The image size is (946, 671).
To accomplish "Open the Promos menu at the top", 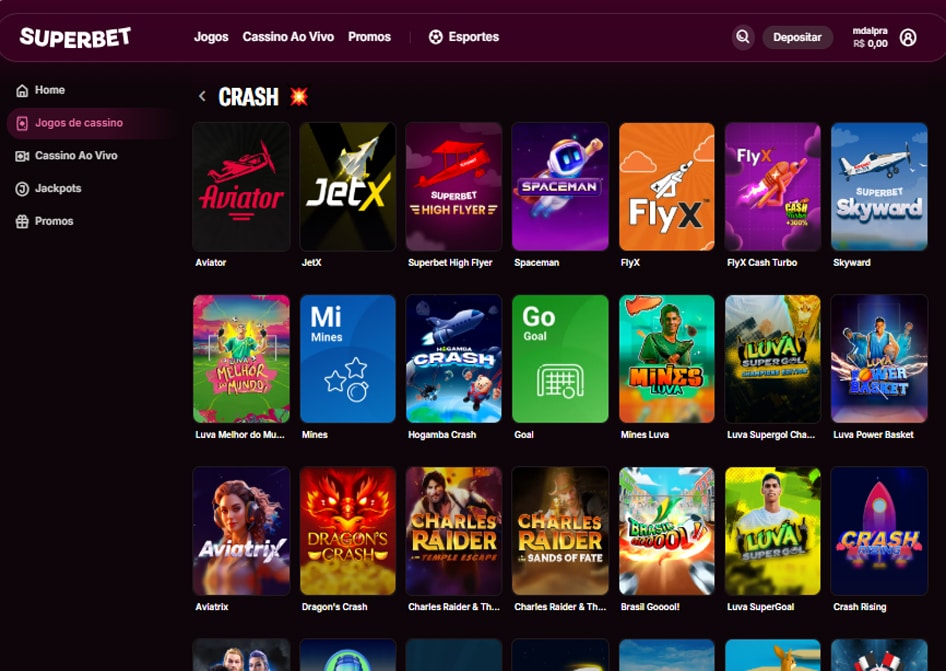I will [369, 37].
